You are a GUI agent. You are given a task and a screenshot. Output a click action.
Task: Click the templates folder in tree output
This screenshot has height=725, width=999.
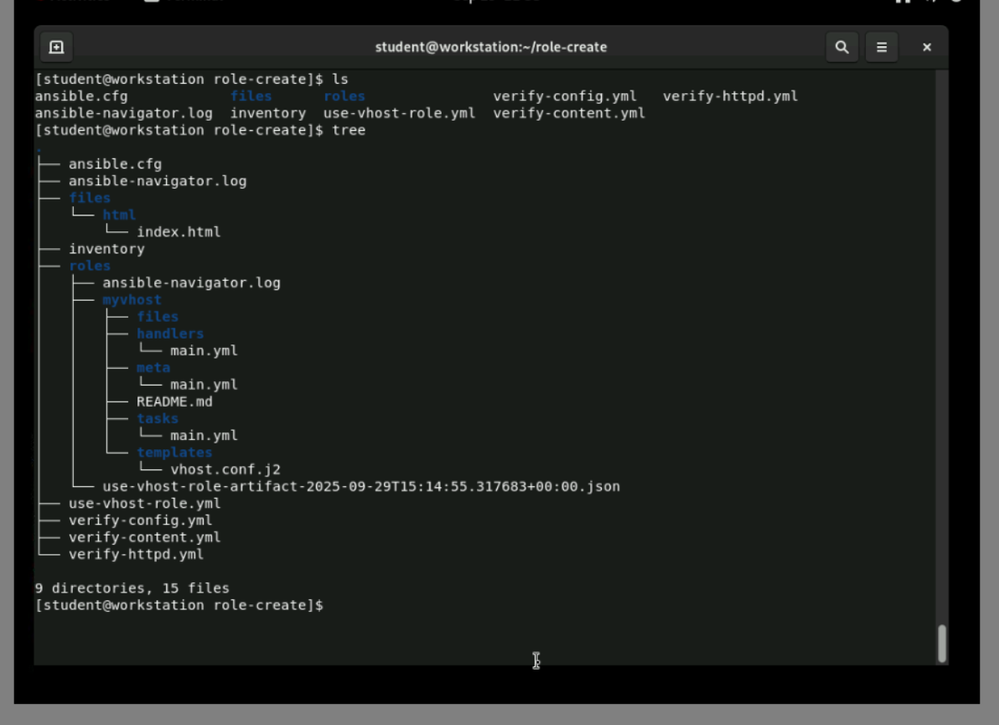click(174, 453)
